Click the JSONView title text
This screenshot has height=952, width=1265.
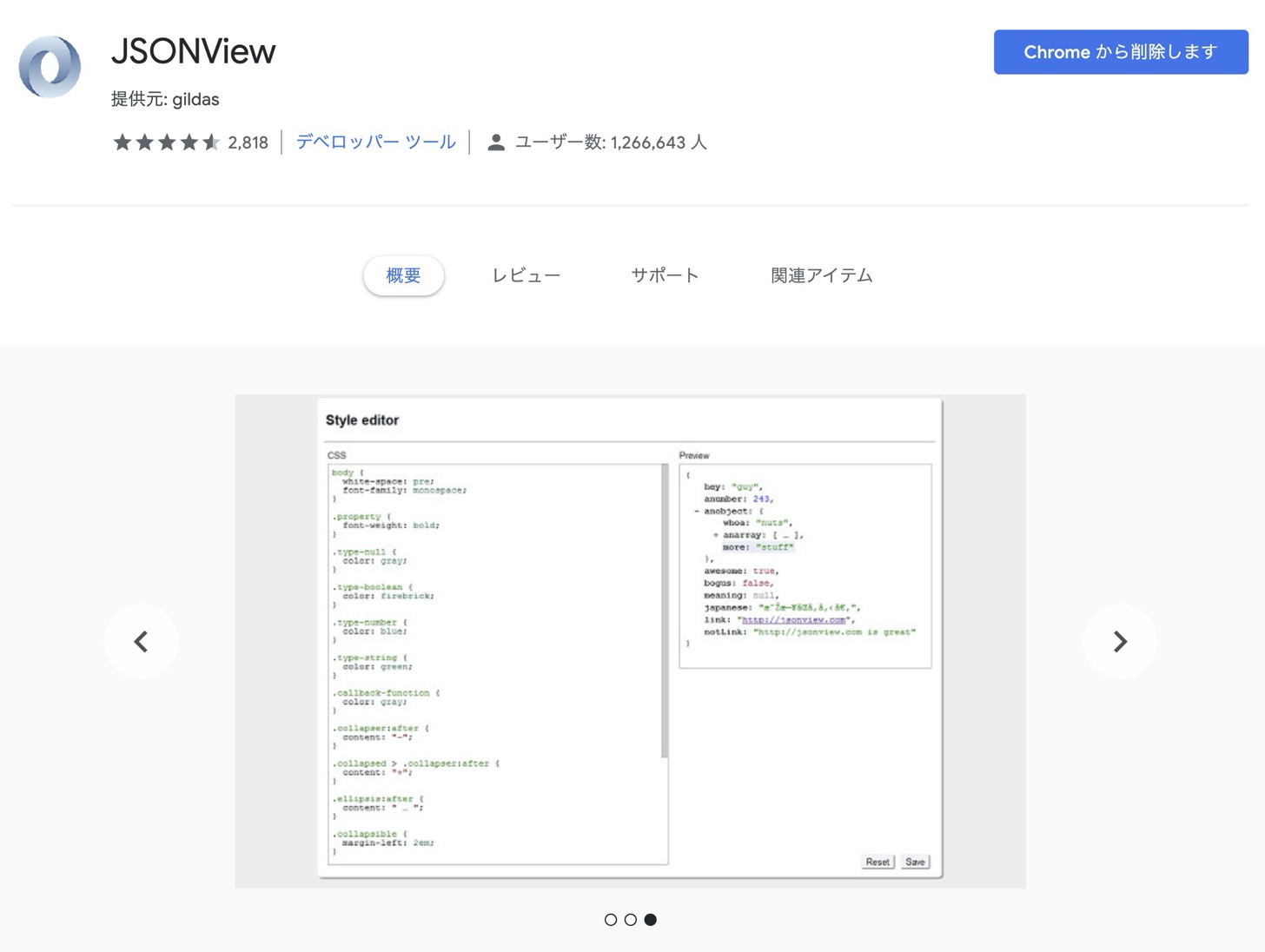(194, 51)
